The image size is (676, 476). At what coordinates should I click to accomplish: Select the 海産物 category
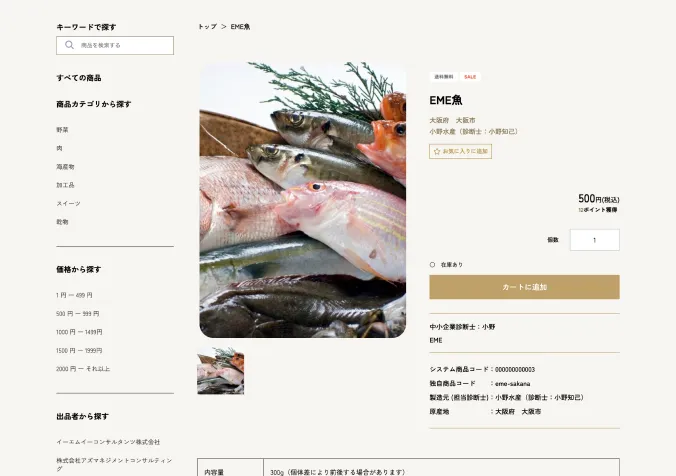[66, 167]
